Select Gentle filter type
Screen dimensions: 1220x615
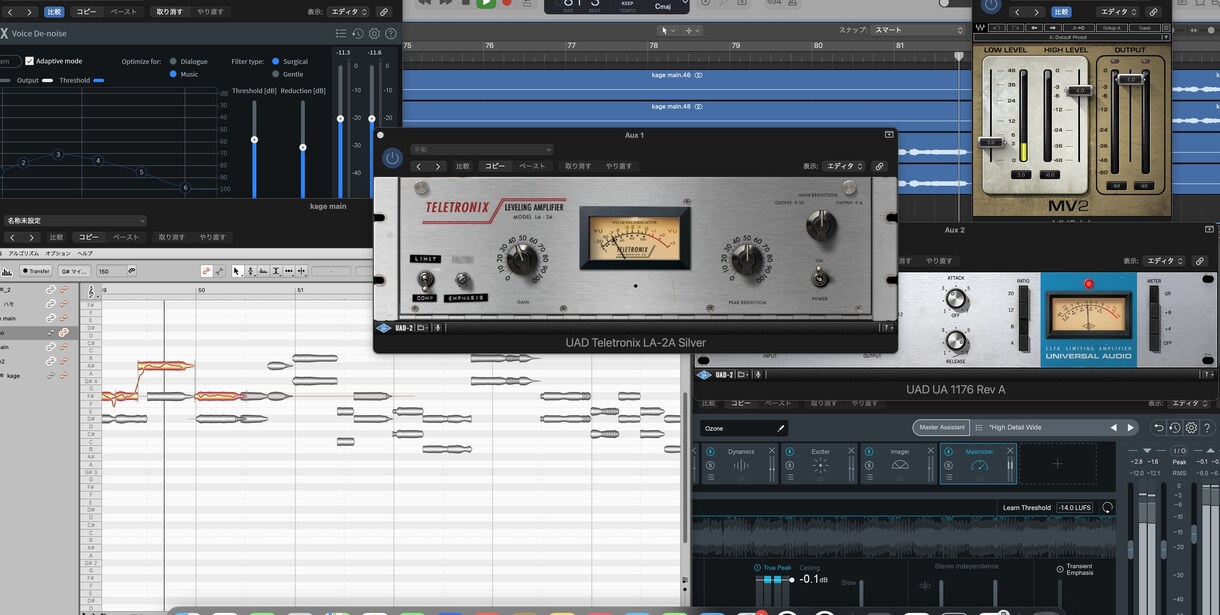click(276, 74)
